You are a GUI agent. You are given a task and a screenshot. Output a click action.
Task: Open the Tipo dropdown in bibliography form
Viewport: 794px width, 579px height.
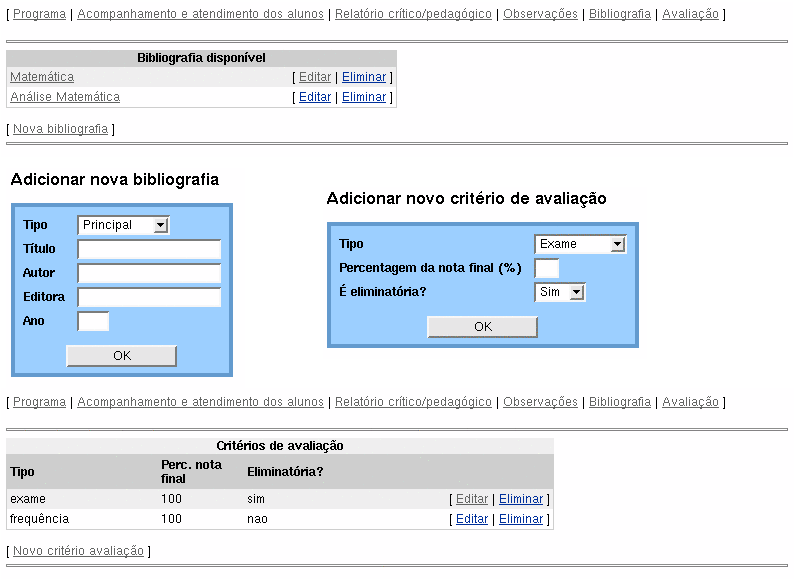coord(123,225)
